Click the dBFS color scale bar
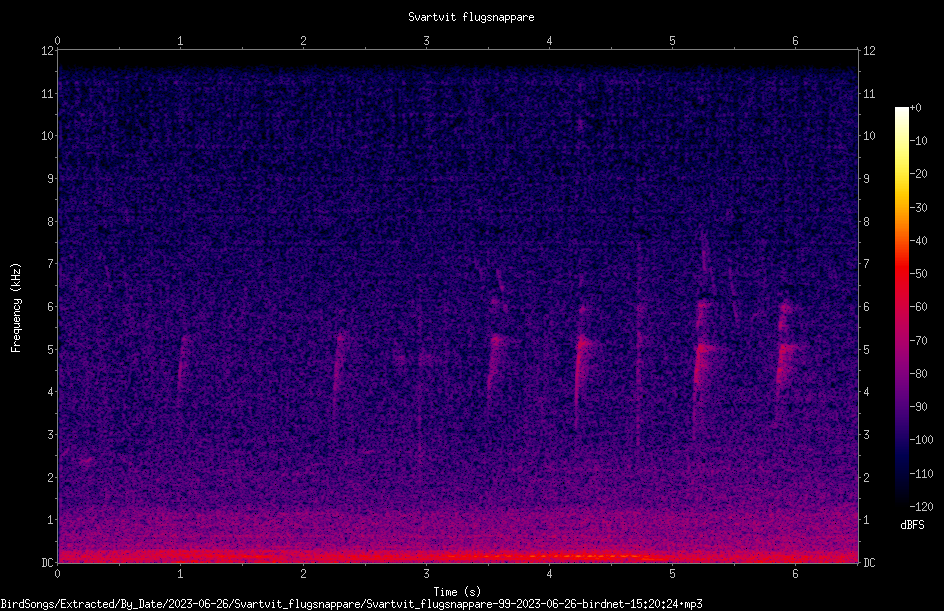 point(901,307)
